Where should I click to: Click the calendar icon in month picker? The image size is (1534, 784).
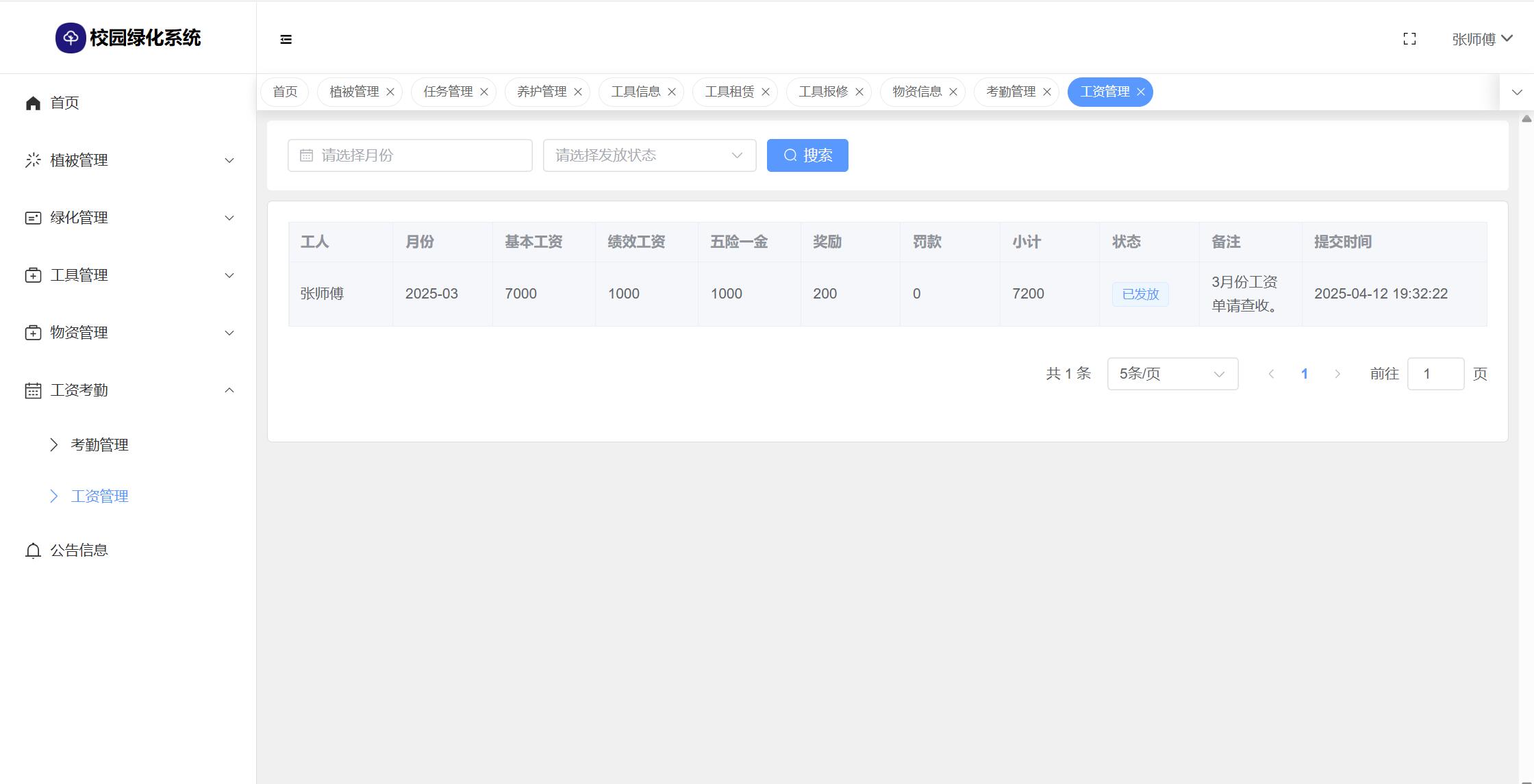(306, 155)
